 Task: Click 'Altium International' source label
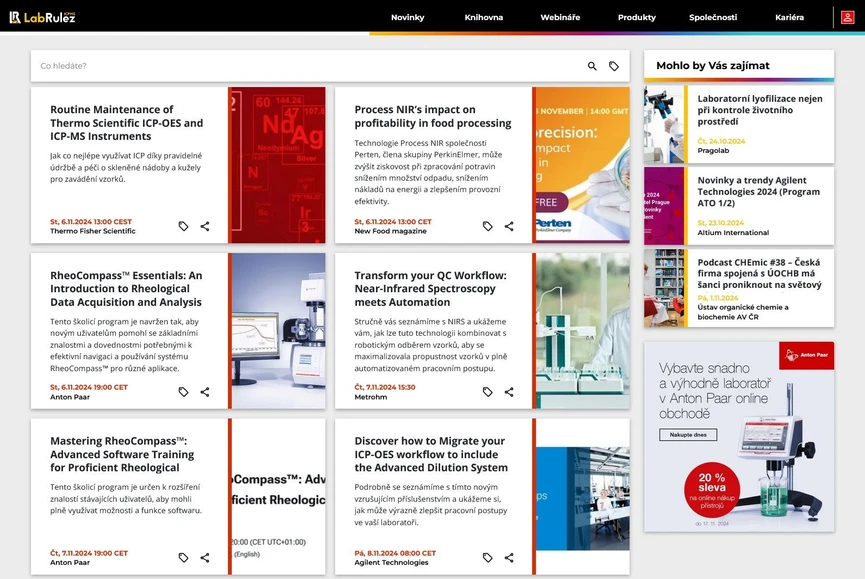click(733, 233)
